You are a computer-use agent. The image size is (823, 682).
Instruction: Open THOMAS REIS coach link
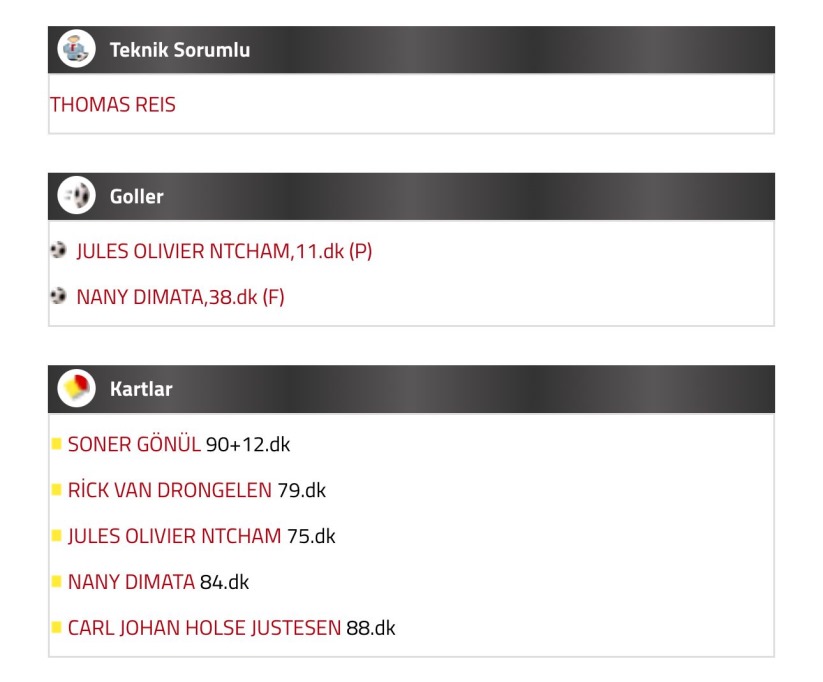[x=113, y=104]
